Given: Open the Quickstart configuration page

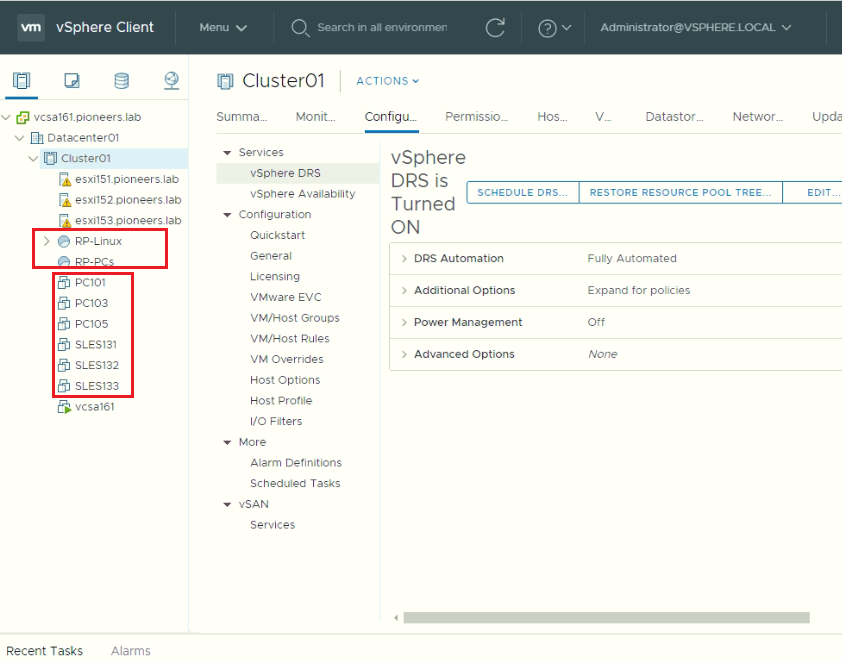Looking at the screenshot, I should (x=278, y=235).
